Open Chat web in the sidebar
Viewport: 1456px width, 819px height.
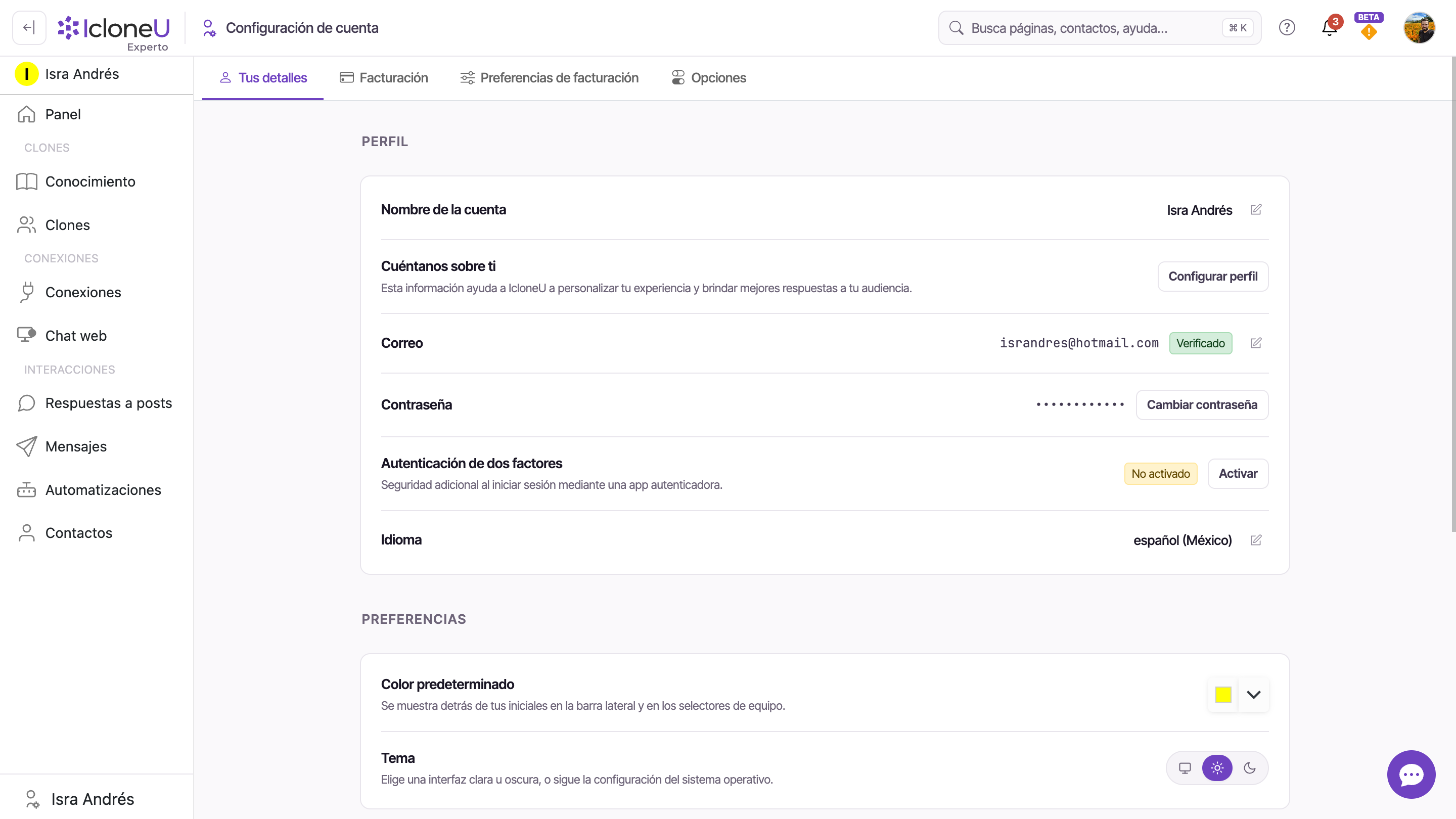pyautogui.click(x=97, y=336)
